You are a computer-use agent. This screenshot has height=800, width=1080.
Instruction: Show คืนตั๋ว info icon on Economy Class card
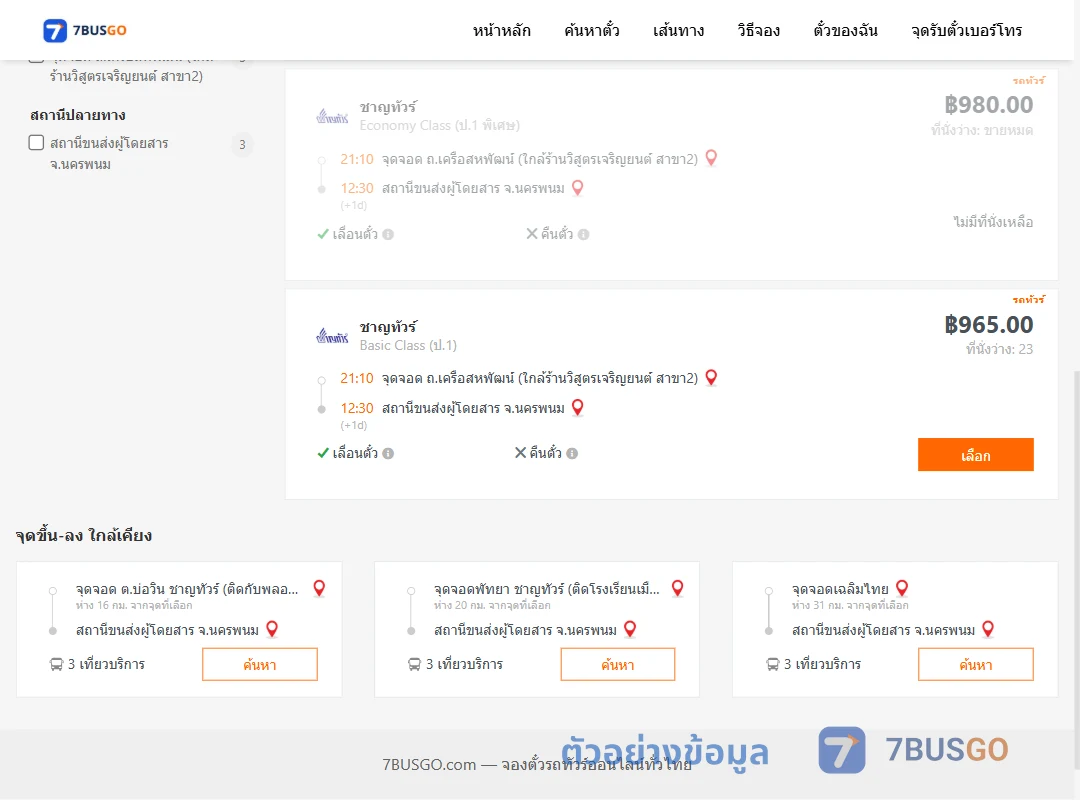583,234
